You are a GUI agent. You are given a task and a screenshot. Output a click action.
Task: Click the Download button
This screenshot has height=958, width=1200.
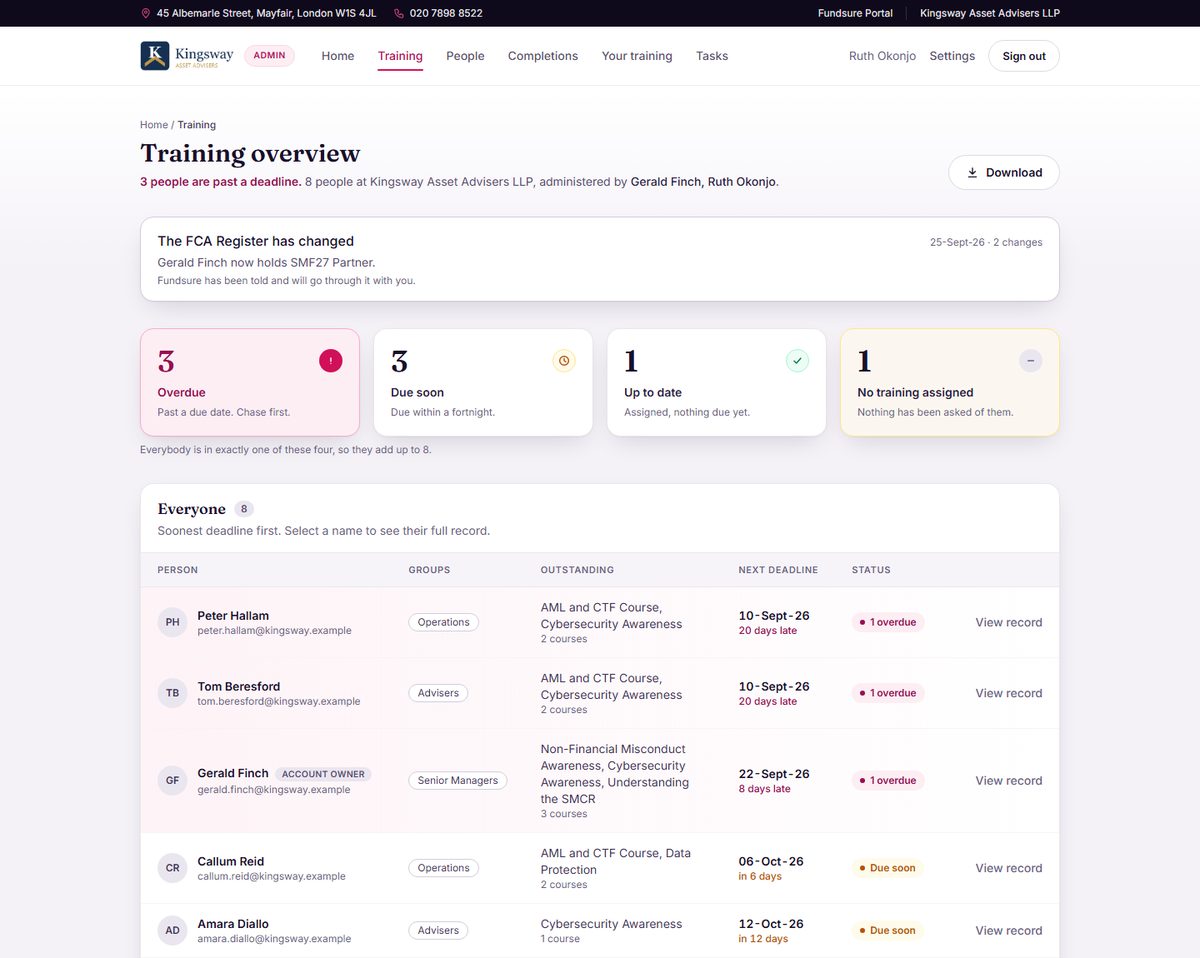pos(1004,172)
